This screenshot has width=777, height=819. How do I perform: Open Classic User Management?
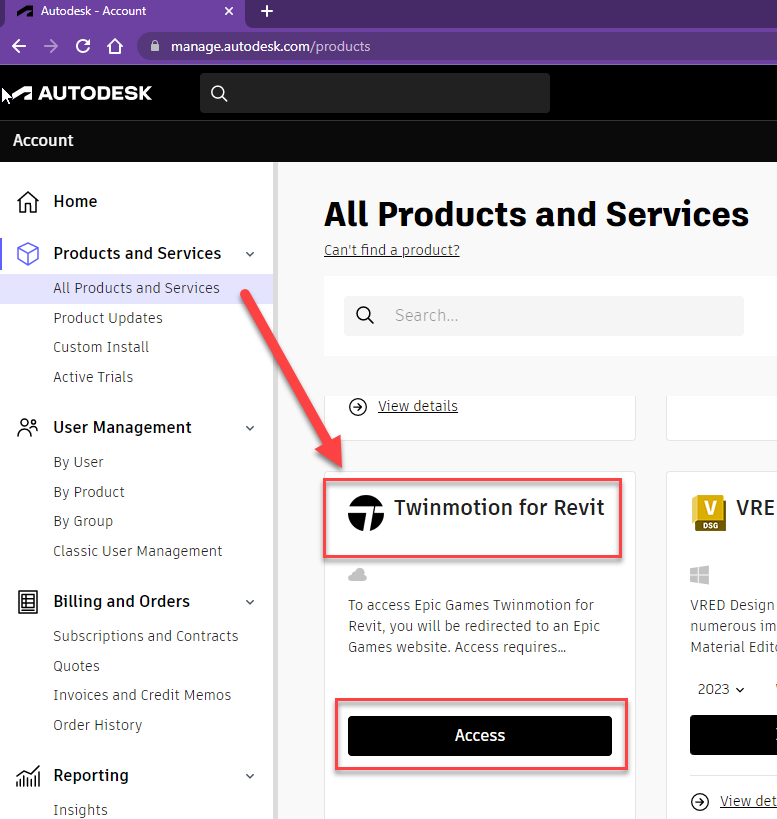138,551
